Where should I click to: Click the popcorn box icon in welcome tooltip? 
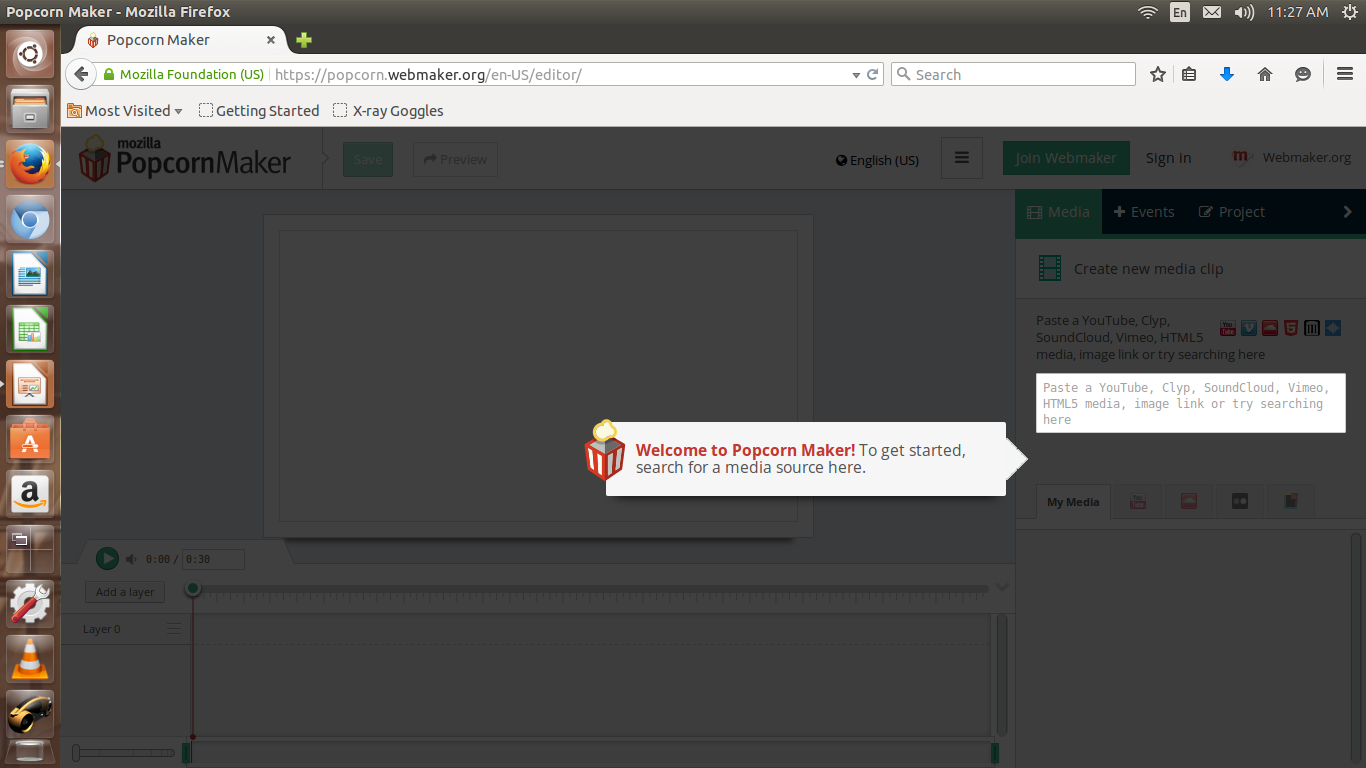tap(605, 450)
